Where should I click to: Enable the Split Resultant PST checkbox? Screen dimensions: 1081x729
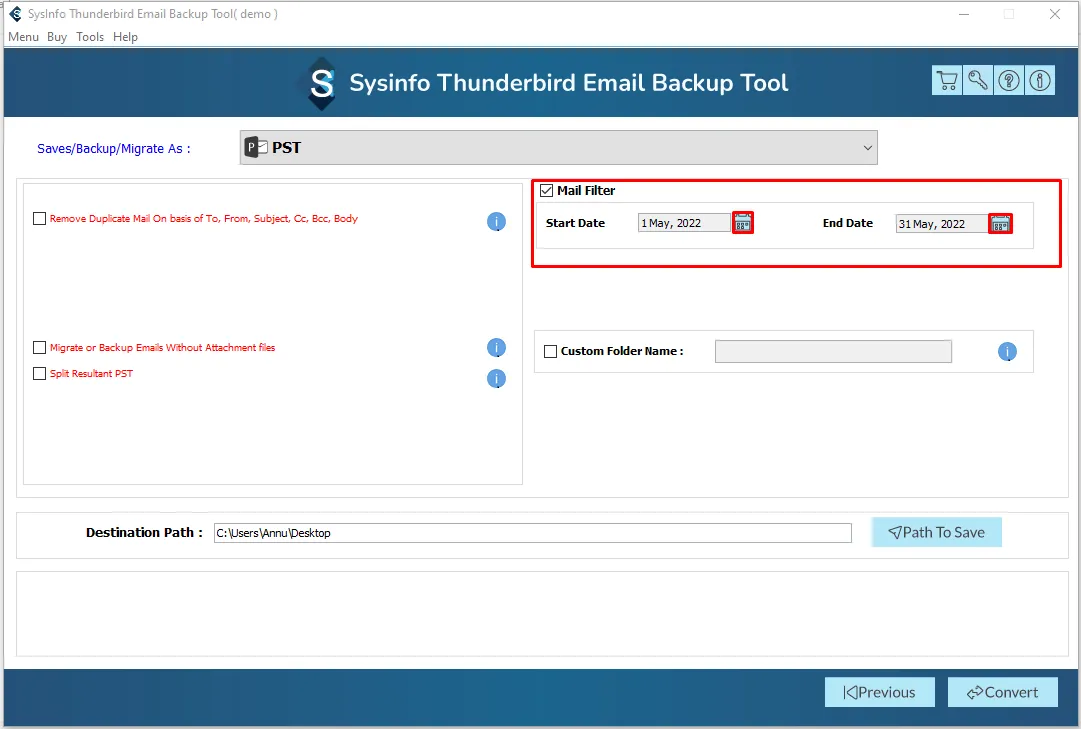click(x=39, y=373)
